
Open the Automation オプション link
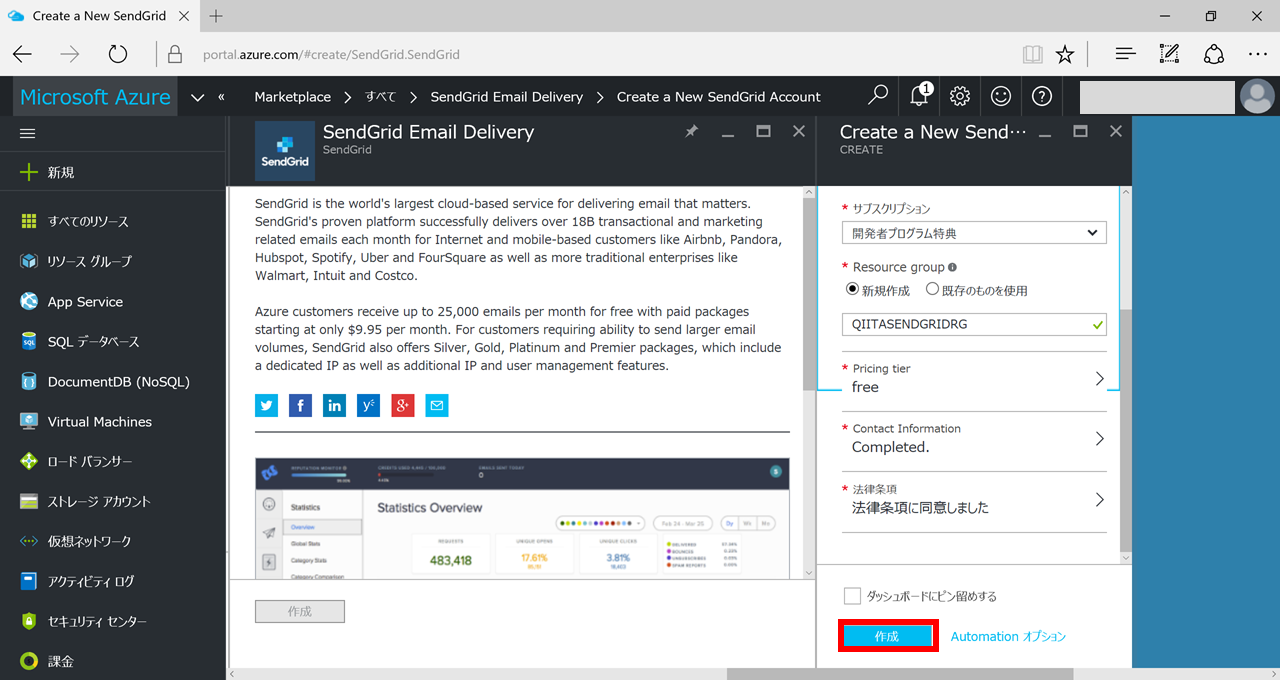tap(1008, 636)
